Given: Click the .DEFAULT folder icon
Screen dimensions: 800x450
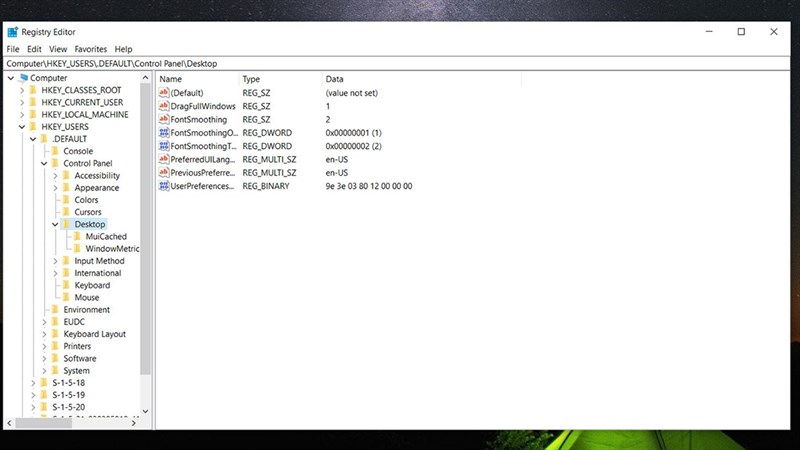Looking at the screenshot, I should tap(44, 139).
